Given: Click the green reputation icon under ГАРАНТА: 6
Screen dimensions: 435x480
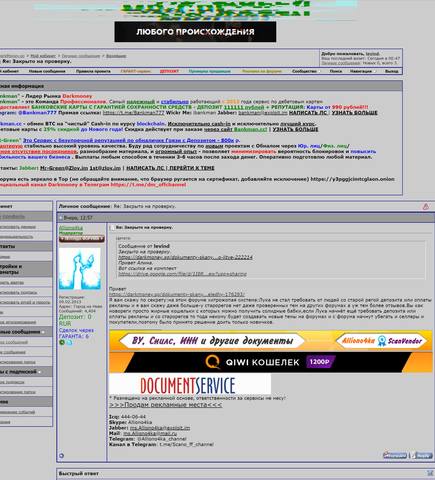Looking at the screenshot, I should 62,342.
